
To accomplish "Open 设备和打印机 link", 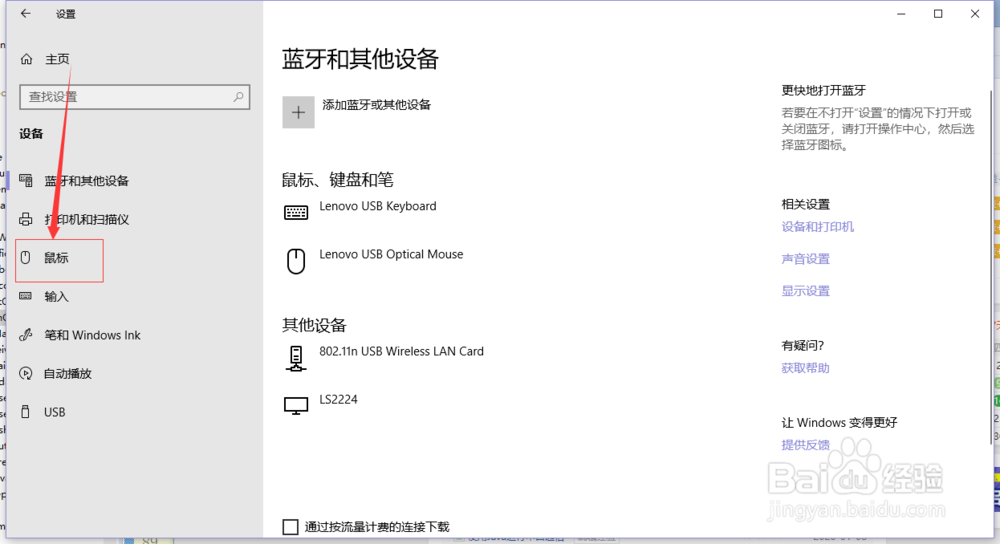I will click(x=818, y=226).
